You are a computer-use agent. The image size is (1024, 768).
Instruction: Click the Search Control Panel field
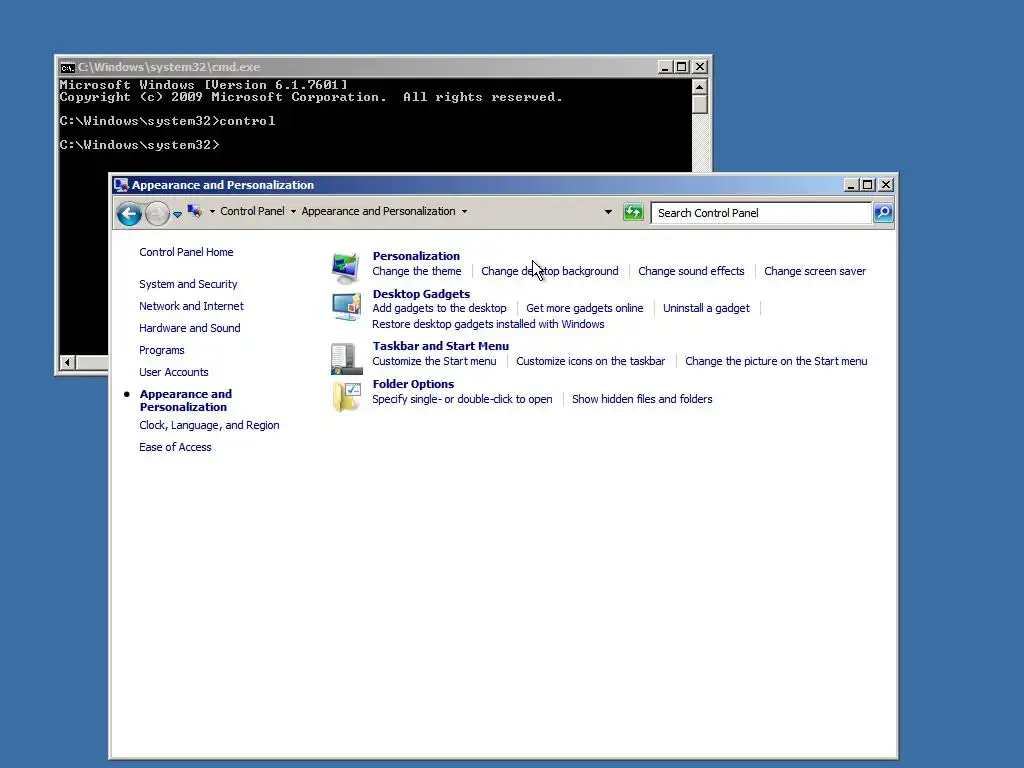(761, 213)
